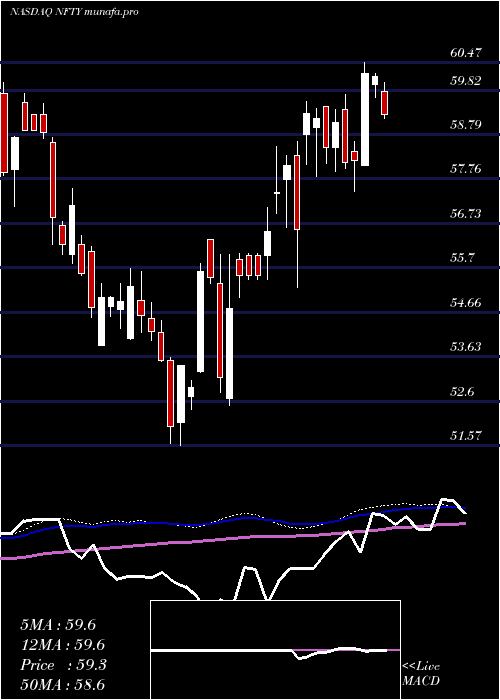Image resolution: width=500 pixels, height=700 pixels.
Task: Click the 50MA : 58.6 reading
Action: (x=62, y=685)
